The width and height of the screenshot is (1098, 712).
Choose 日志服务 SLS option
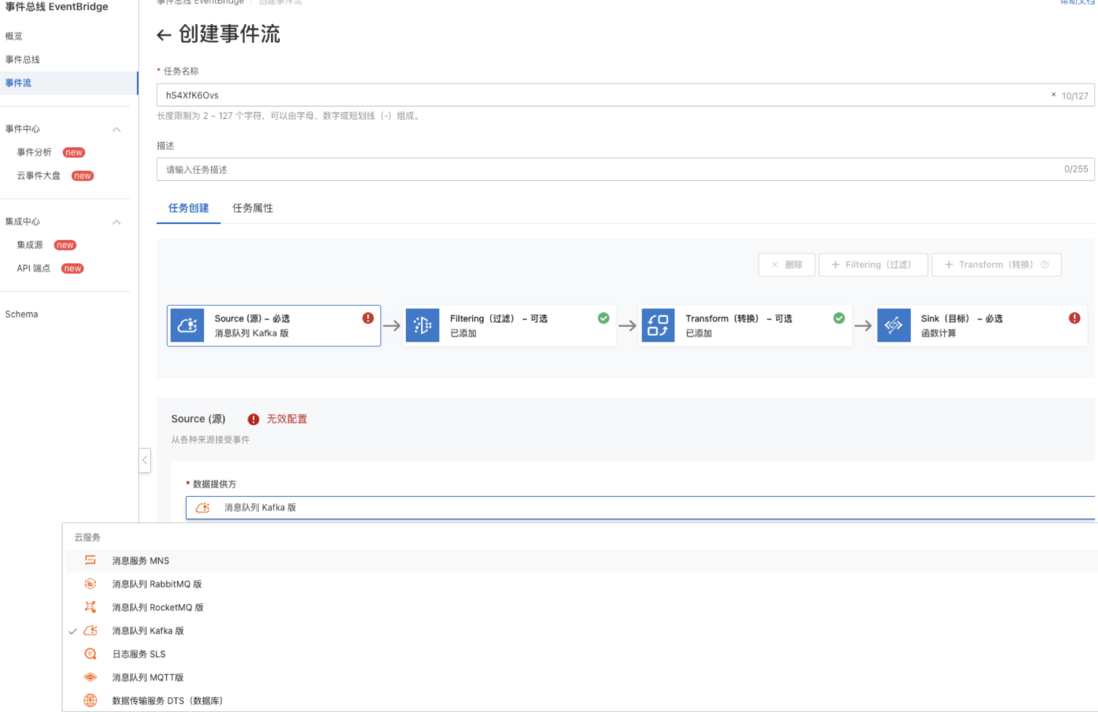click(x=580, y=654)
